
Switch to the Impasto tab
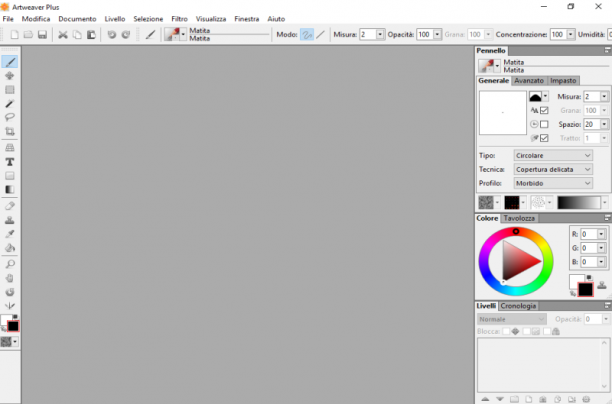pyautogui.click(x=563, y=80)
